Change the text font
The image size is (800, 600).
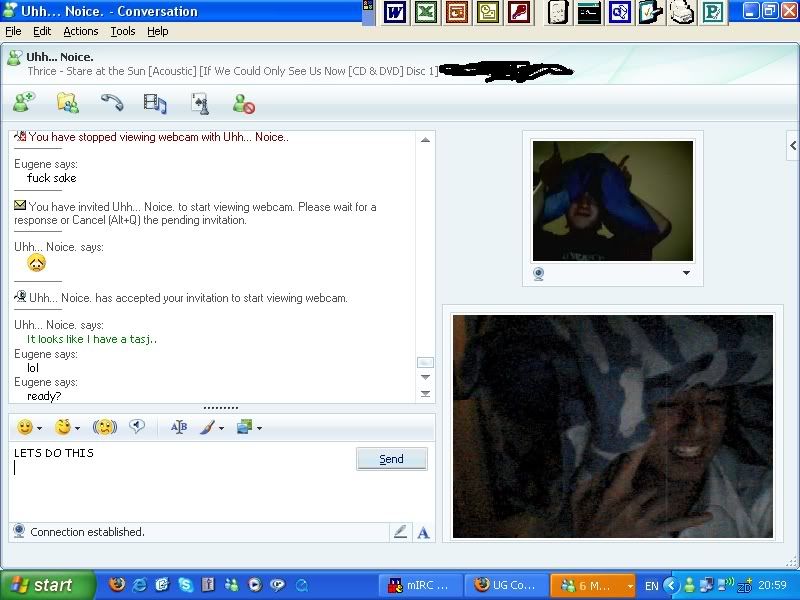(179, 427)
